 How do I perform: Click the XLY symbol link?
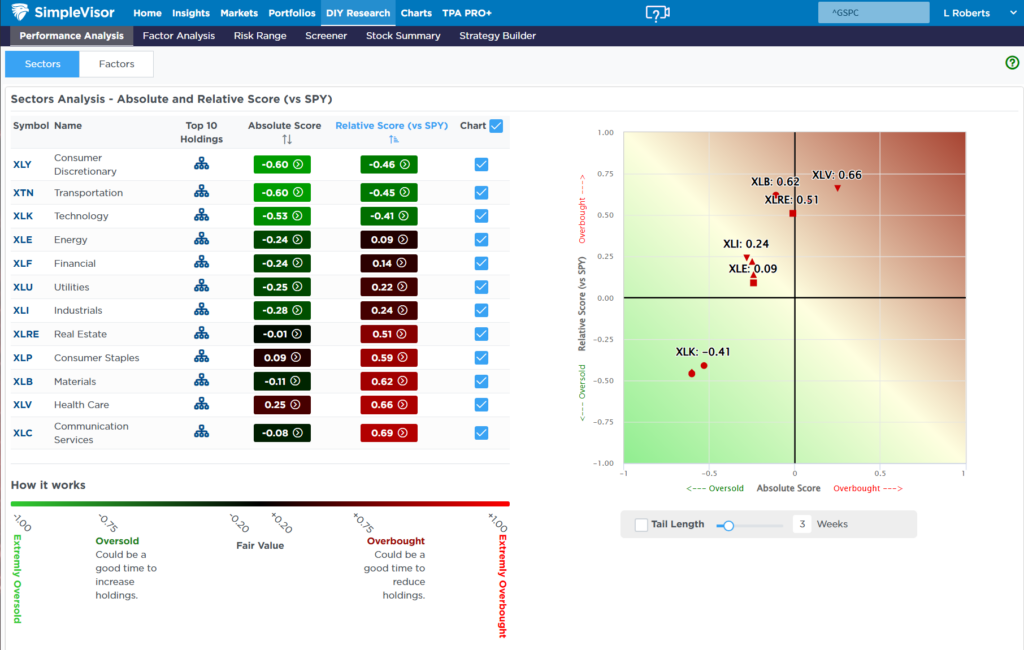tap(22, 165)
